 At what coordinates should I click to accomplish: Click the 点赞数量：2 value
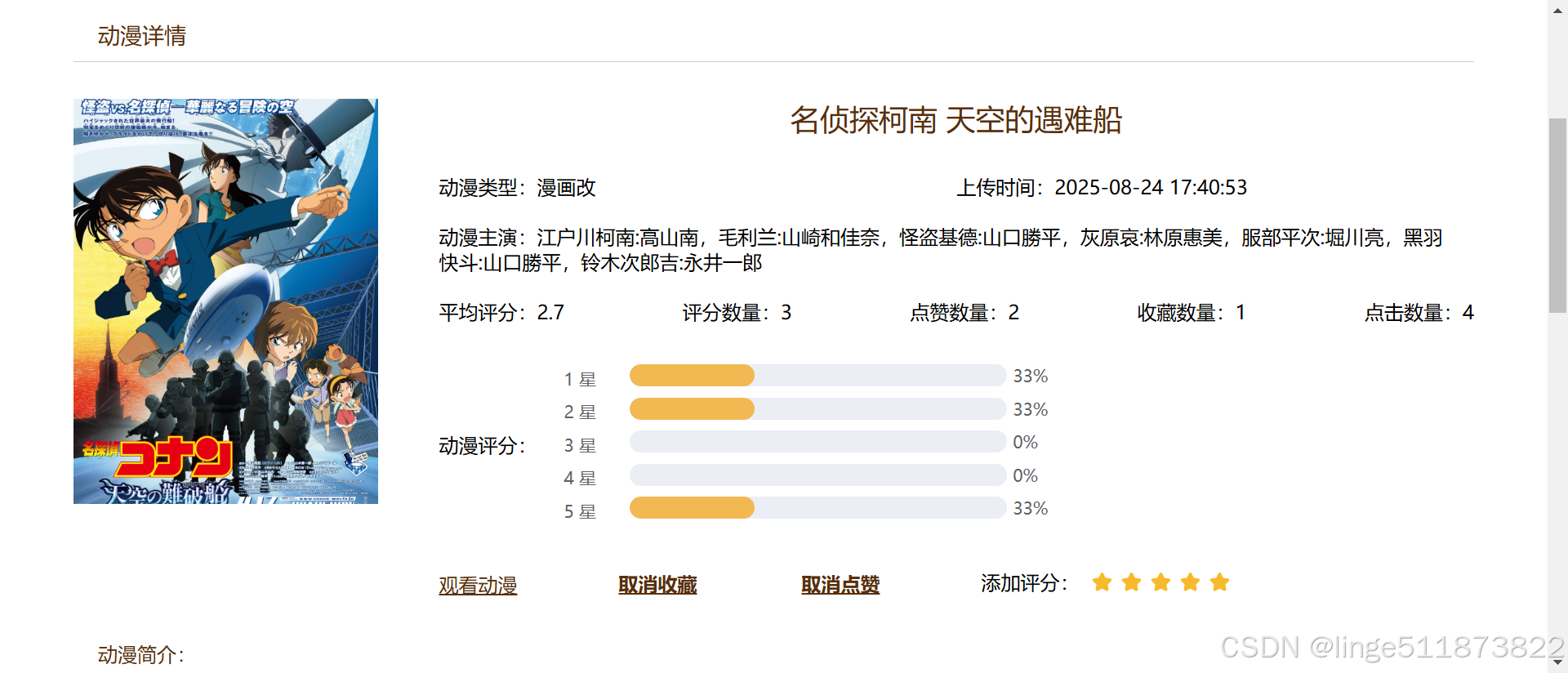(964, 313)
